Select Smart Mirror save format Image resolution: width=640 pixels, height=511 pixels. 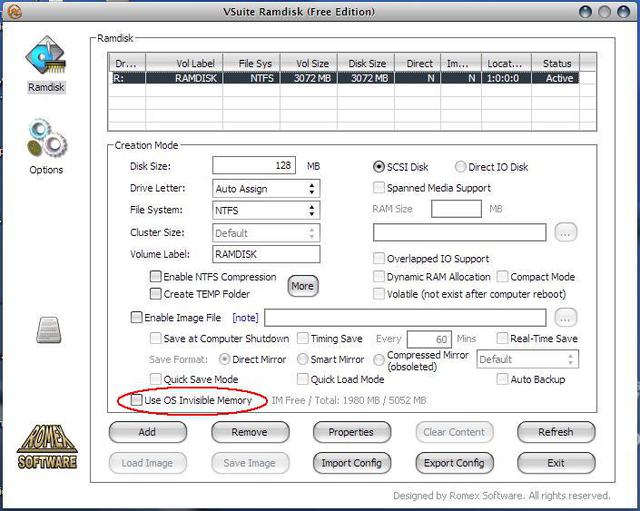tap(302, 359)
